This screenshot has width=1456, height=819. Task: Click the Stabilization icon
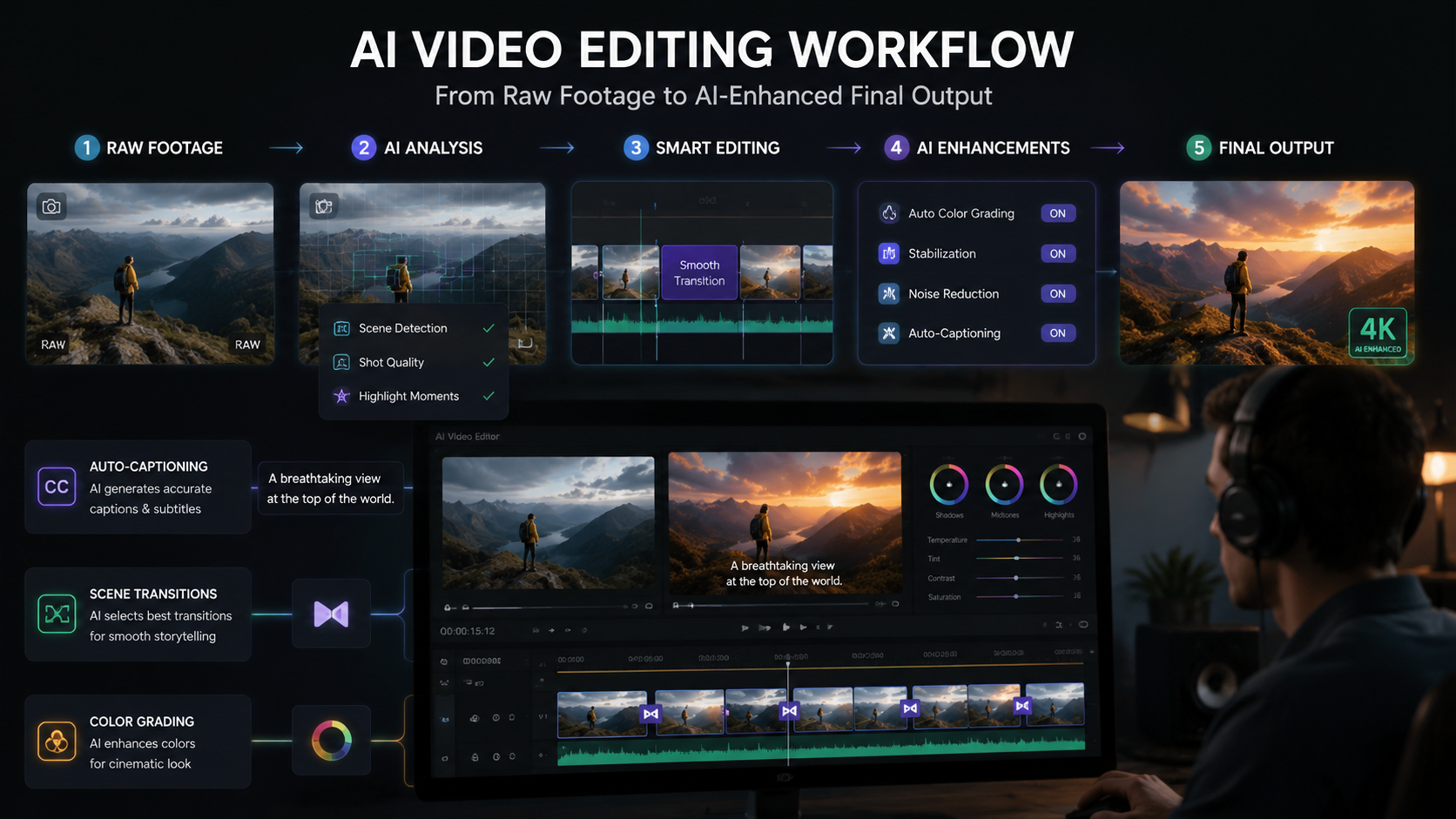[888, 253]
